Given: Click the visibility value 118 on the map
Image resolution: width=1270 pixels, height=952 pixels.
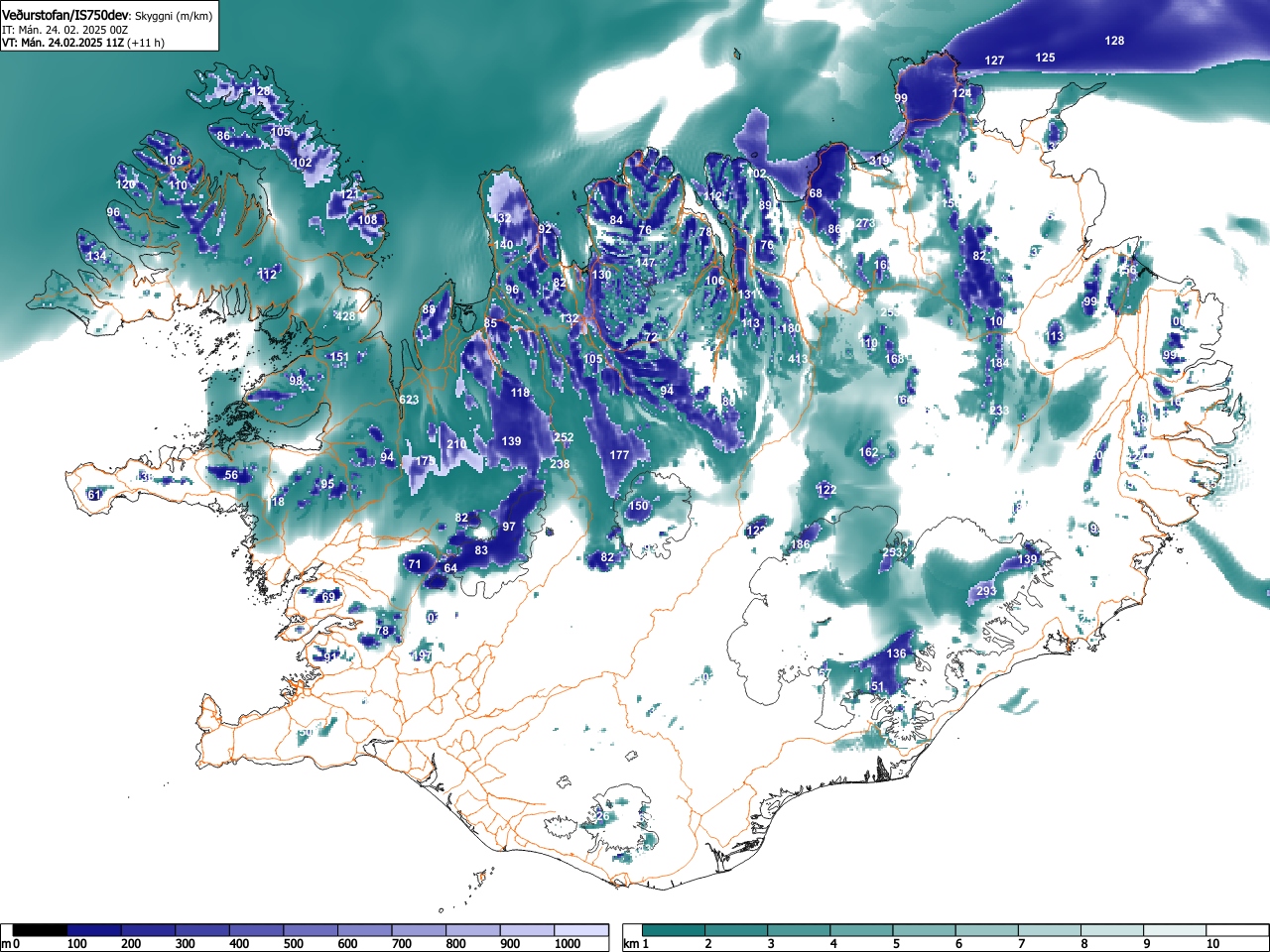Looking at the screenshot, I should 521,393.
